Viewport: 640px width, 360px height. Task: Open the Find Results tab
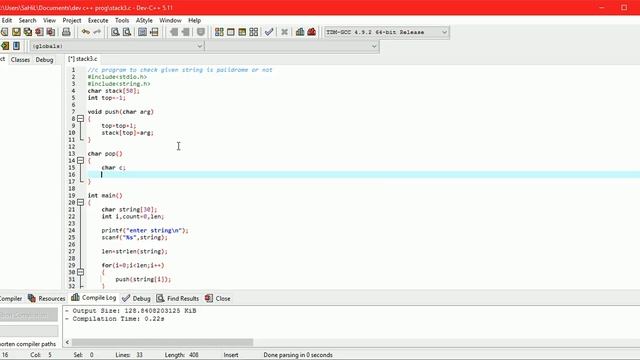[x=178, y=298]
